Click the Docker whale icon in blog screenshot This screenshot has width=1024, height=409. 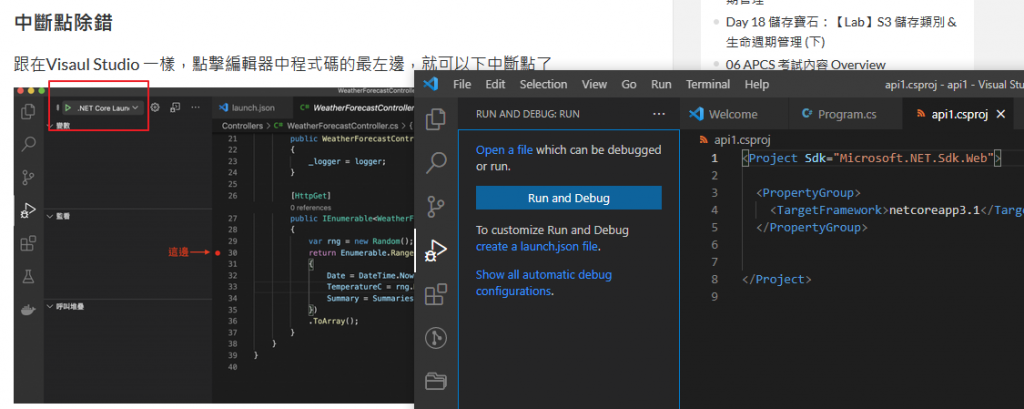tap(28, 309)
